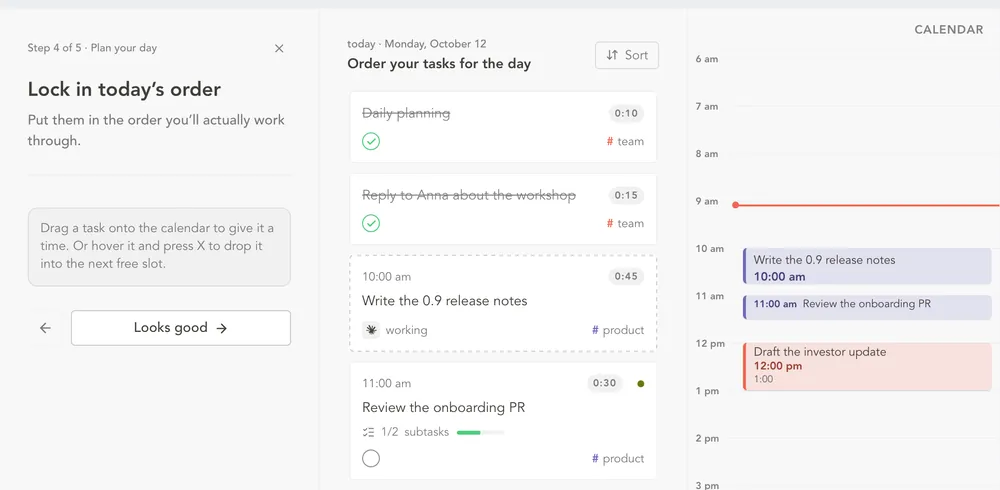Open the Write the 0.9 release notes event
Screen dimensions: 1000x490
coord(867,267)
